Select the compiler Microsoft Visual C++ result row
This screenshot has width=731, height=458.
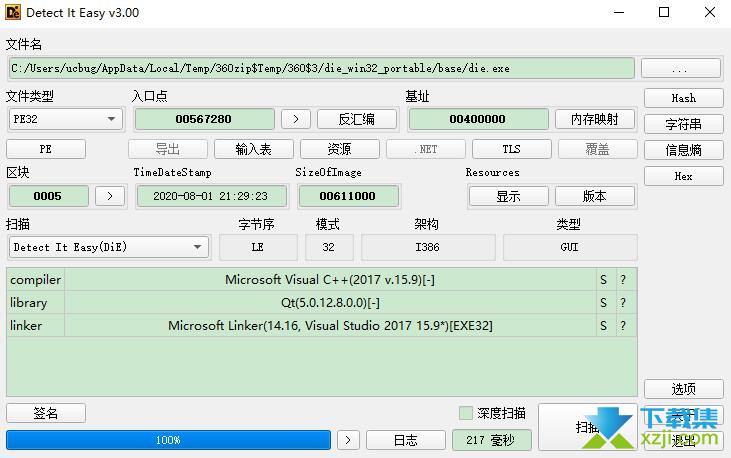(x=330, y=280)
